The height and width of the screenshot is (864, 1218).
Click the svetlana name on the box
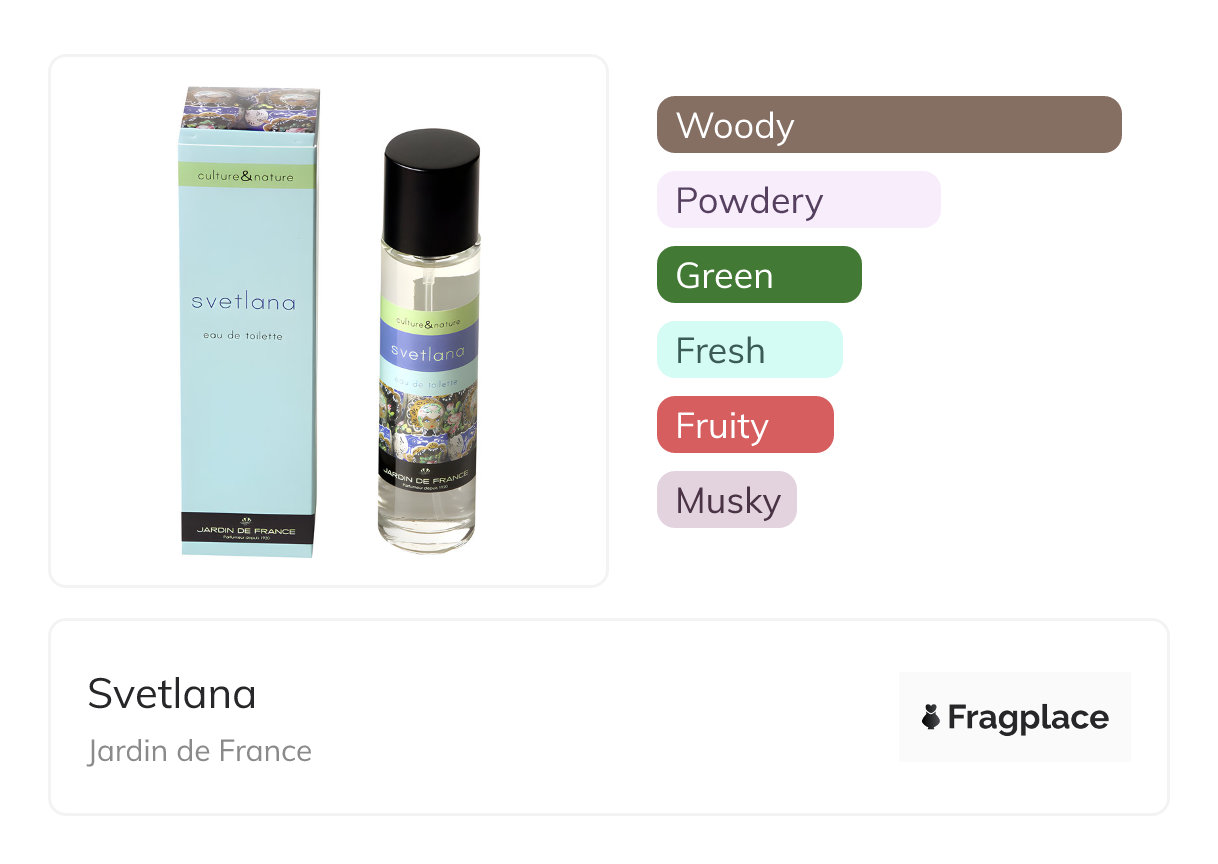click(243, 301)
